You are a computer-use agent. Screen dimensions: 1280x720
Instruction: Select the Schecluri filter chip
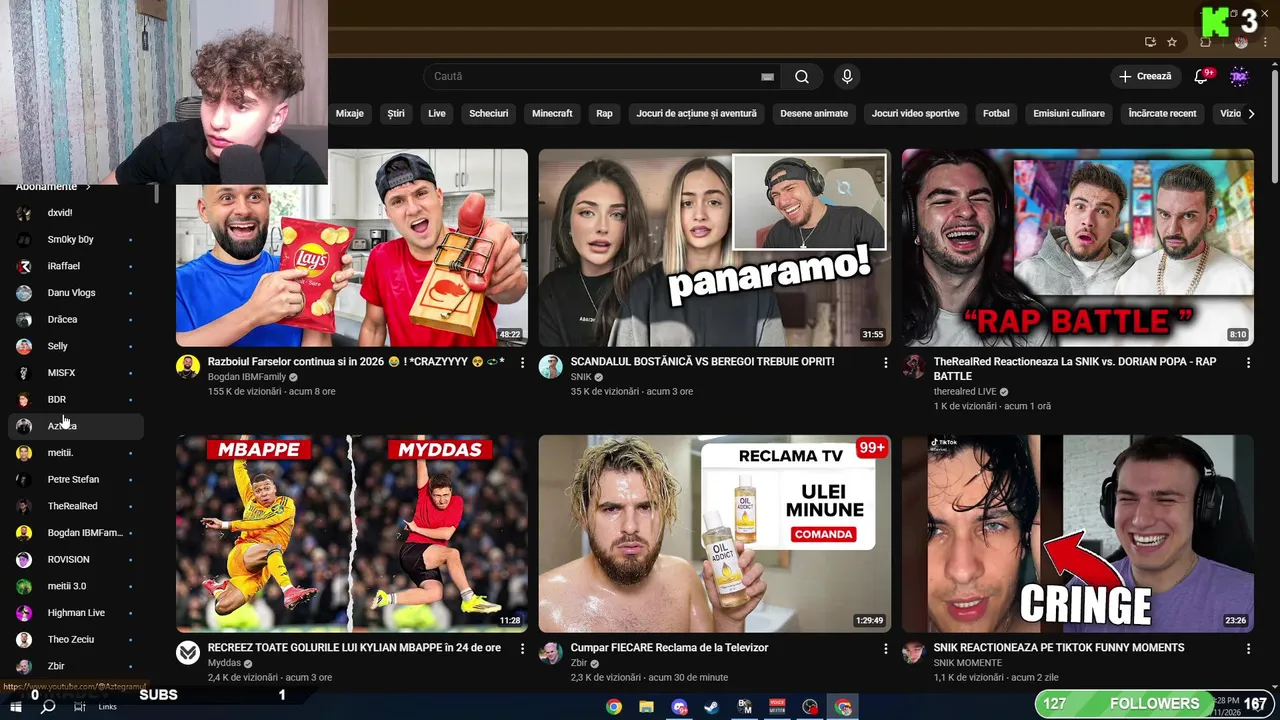point(489,114)
